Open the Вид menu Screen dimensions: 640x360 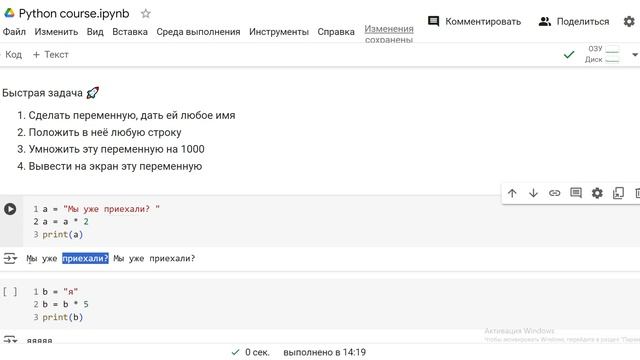point(95,32)
